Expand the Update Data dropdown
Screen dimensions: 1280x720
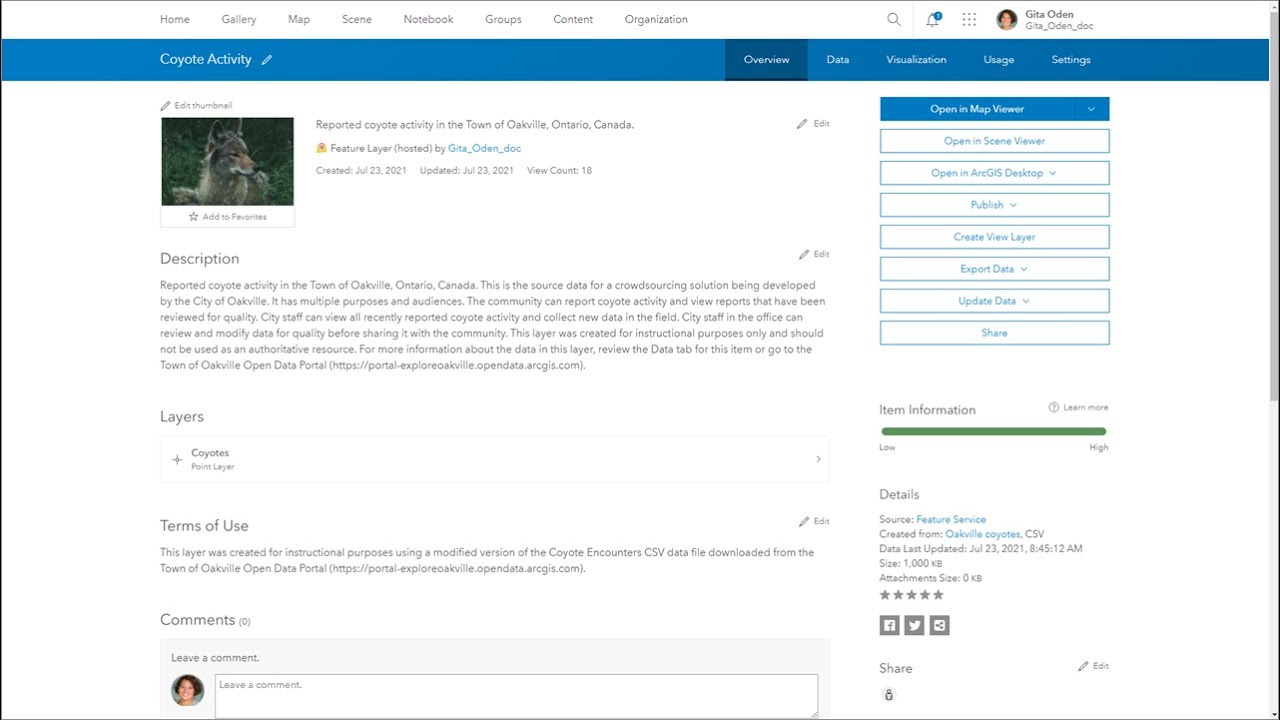(x=1025, y=301)
